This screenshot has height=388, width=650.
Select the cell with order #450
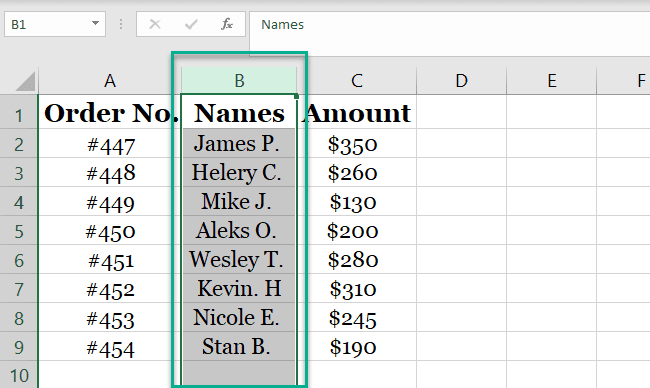[110, 230]
